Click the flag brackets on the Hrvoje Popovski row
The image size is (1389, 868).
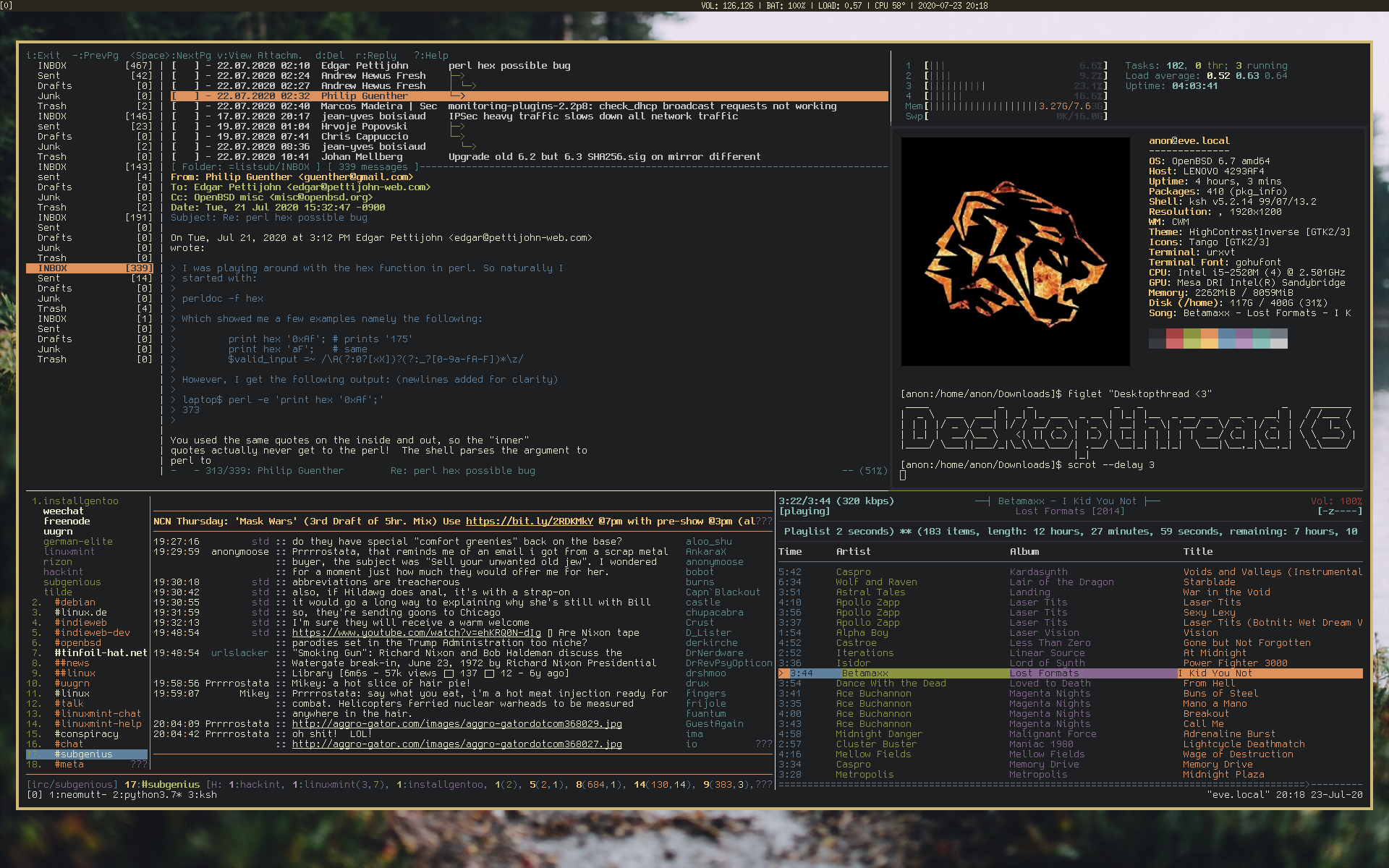185,126
